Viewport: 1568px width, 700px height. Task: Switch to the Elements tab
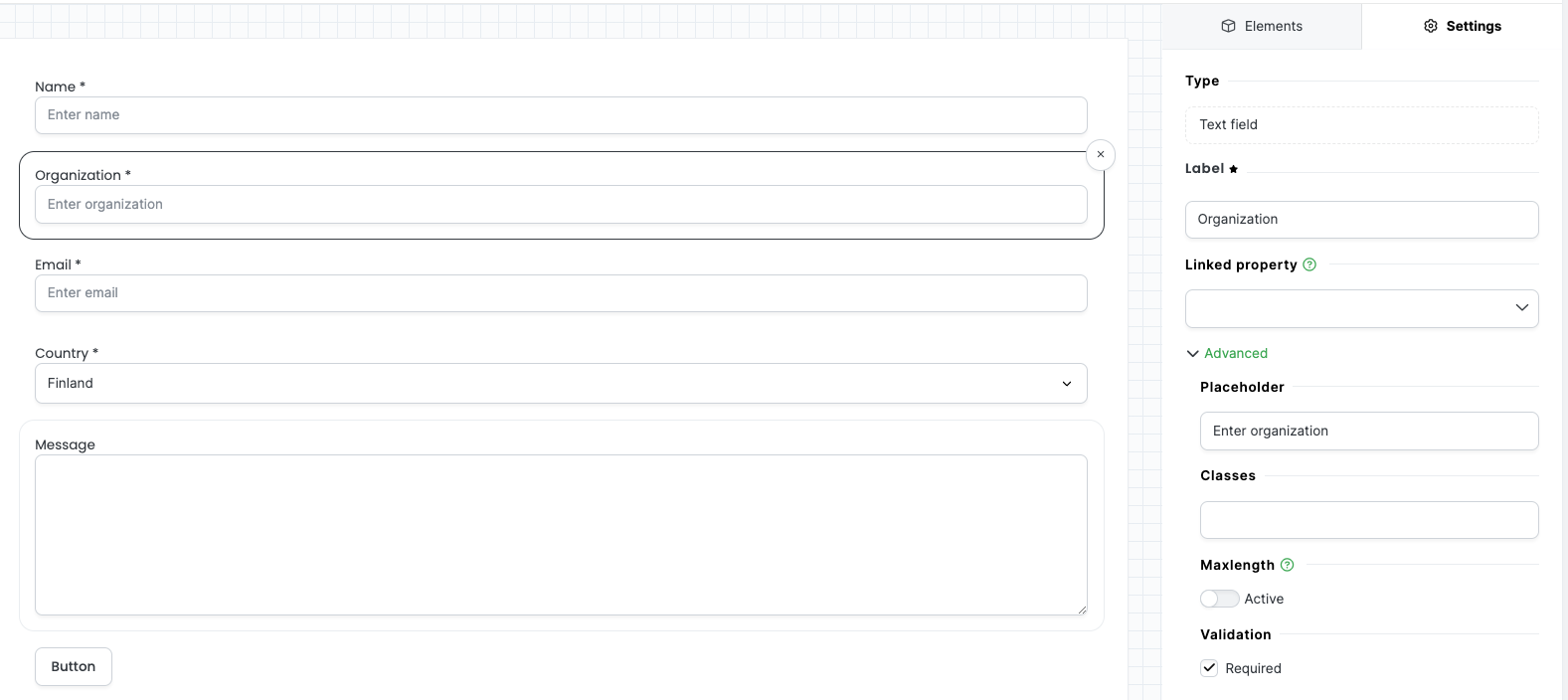coord(1262,26)
